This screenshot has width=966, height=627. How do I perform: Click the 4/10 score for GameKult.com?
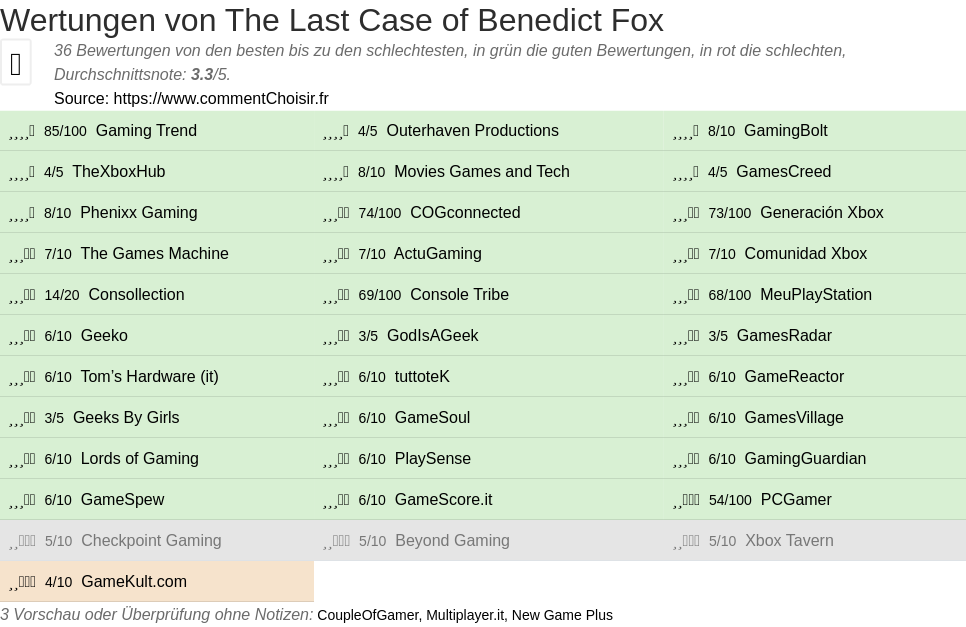[x=58, y=582]
